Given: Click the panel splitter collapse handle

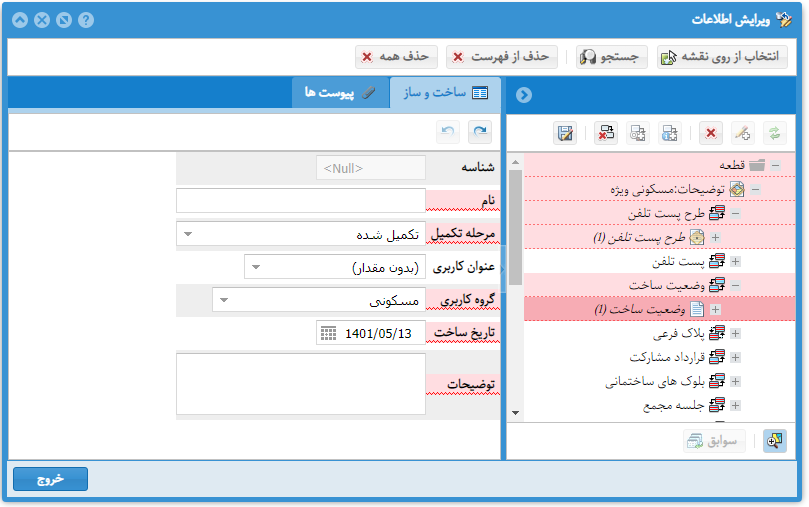Looking at the screenshot, I should tap(503, 268).
